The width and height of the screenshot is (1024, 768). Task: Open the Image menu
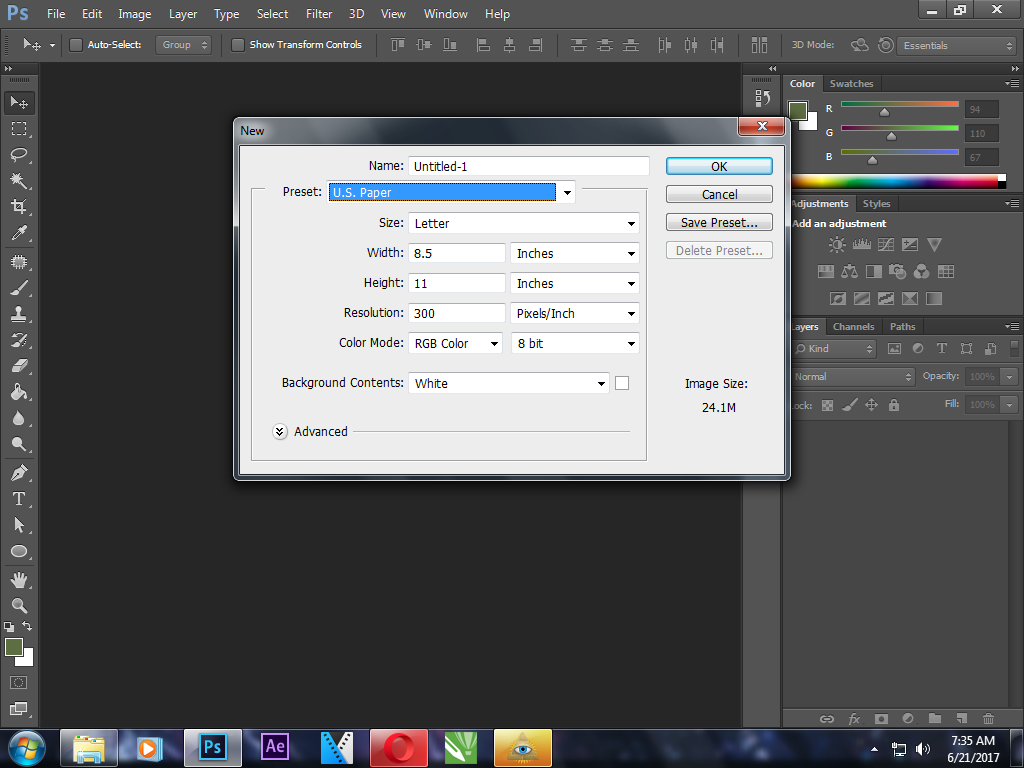click(x=135, y=14)
